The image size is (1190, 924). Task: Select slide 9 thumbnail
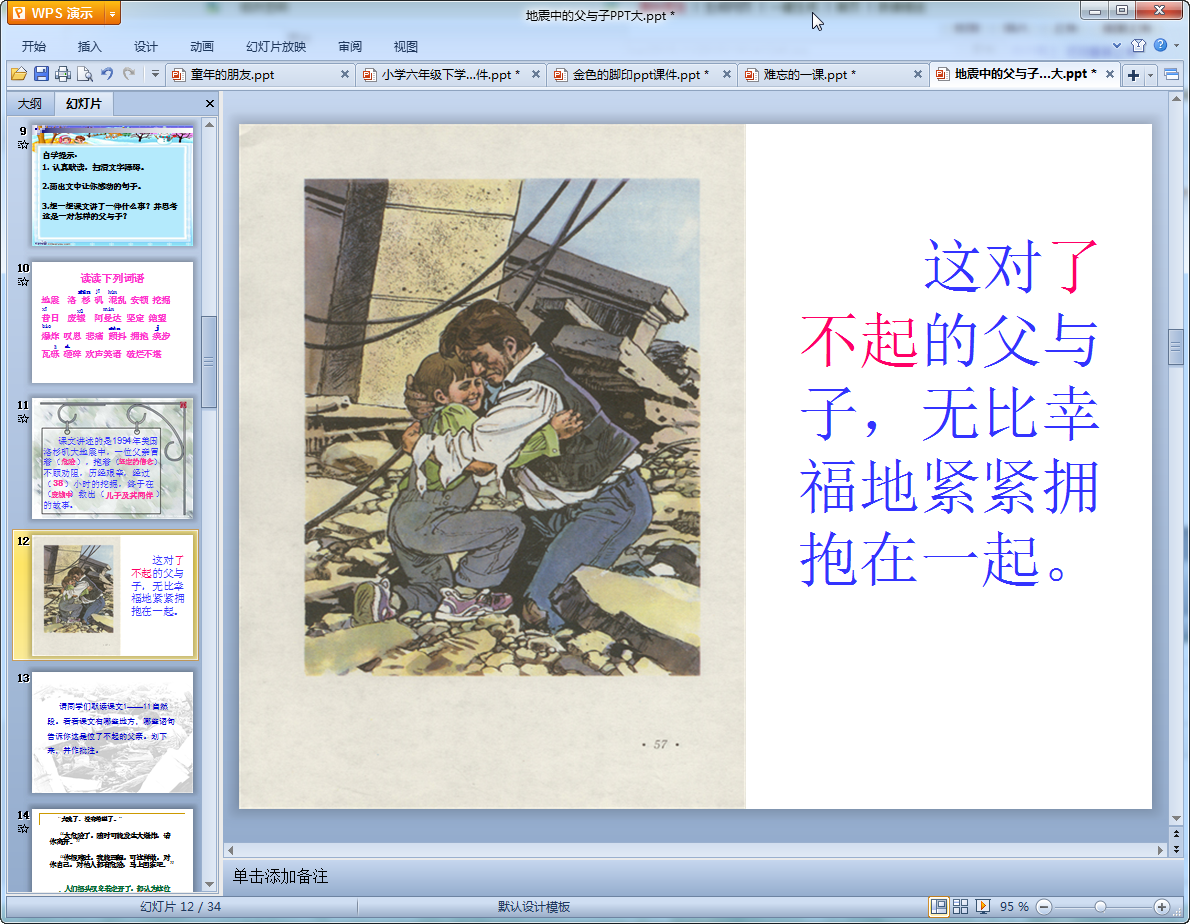[112, 186]
